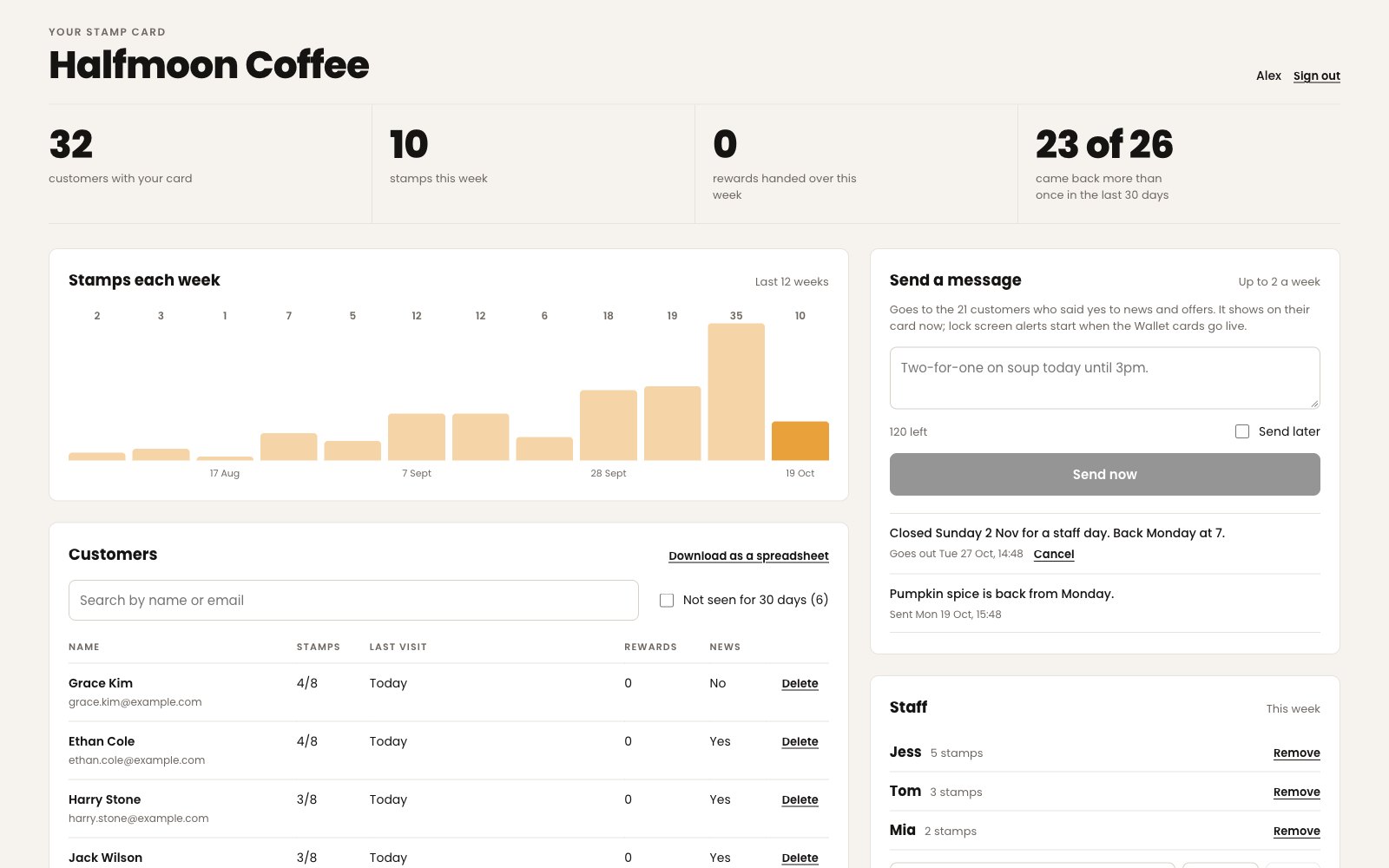Click Up to 2 a week label
Screen dimensions: 1389x868
pyautogui.click(x=1279, y=281)
